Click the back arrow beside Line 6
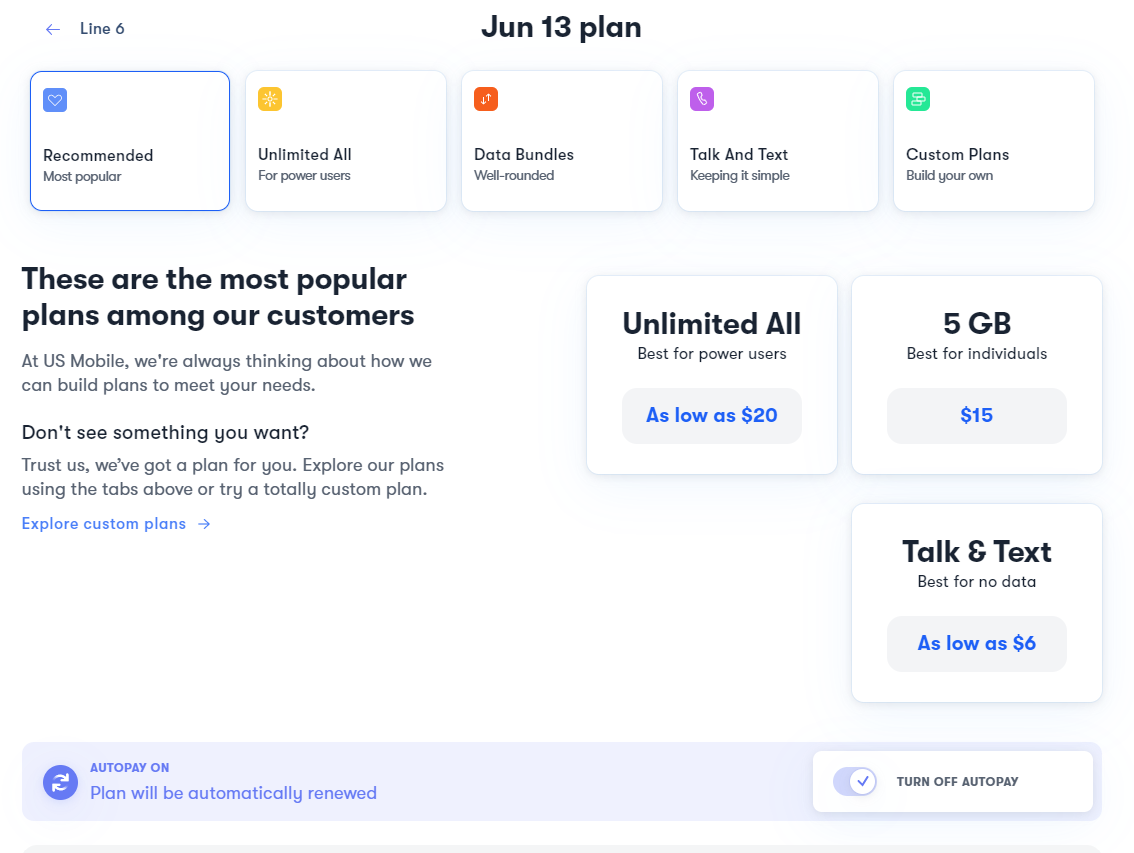Viewport: 1134px width, 853px height. click(53, 29)
